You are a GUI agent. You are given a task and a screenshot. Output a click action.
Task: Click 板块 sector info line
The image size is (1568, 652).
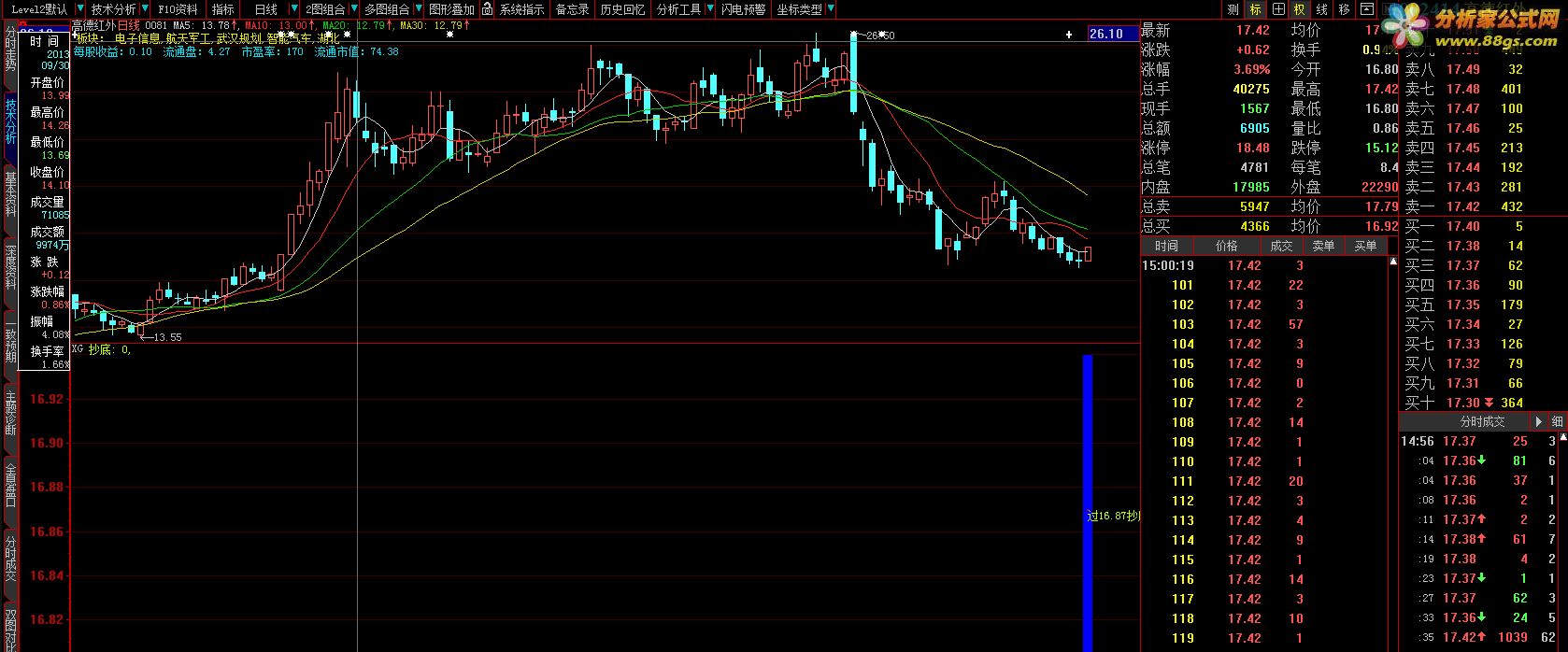[207, 39]
